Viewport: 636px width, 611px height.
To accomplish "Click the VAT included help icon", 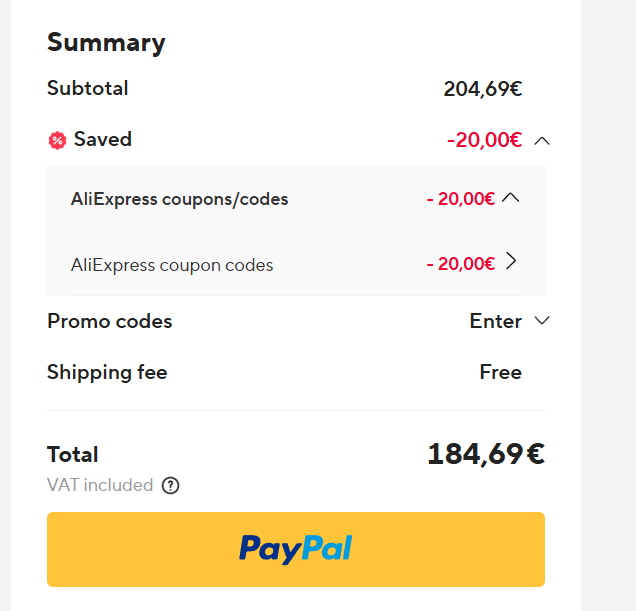I will (x=171, y=486).
